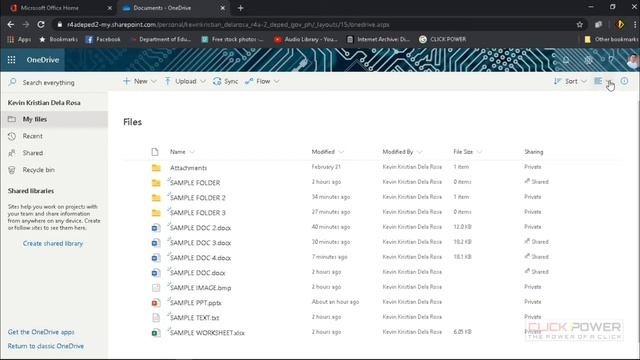Open the CLICK POWER bookmark
Image resolution: width=640 pixels, height=360 pixels.
443,39
